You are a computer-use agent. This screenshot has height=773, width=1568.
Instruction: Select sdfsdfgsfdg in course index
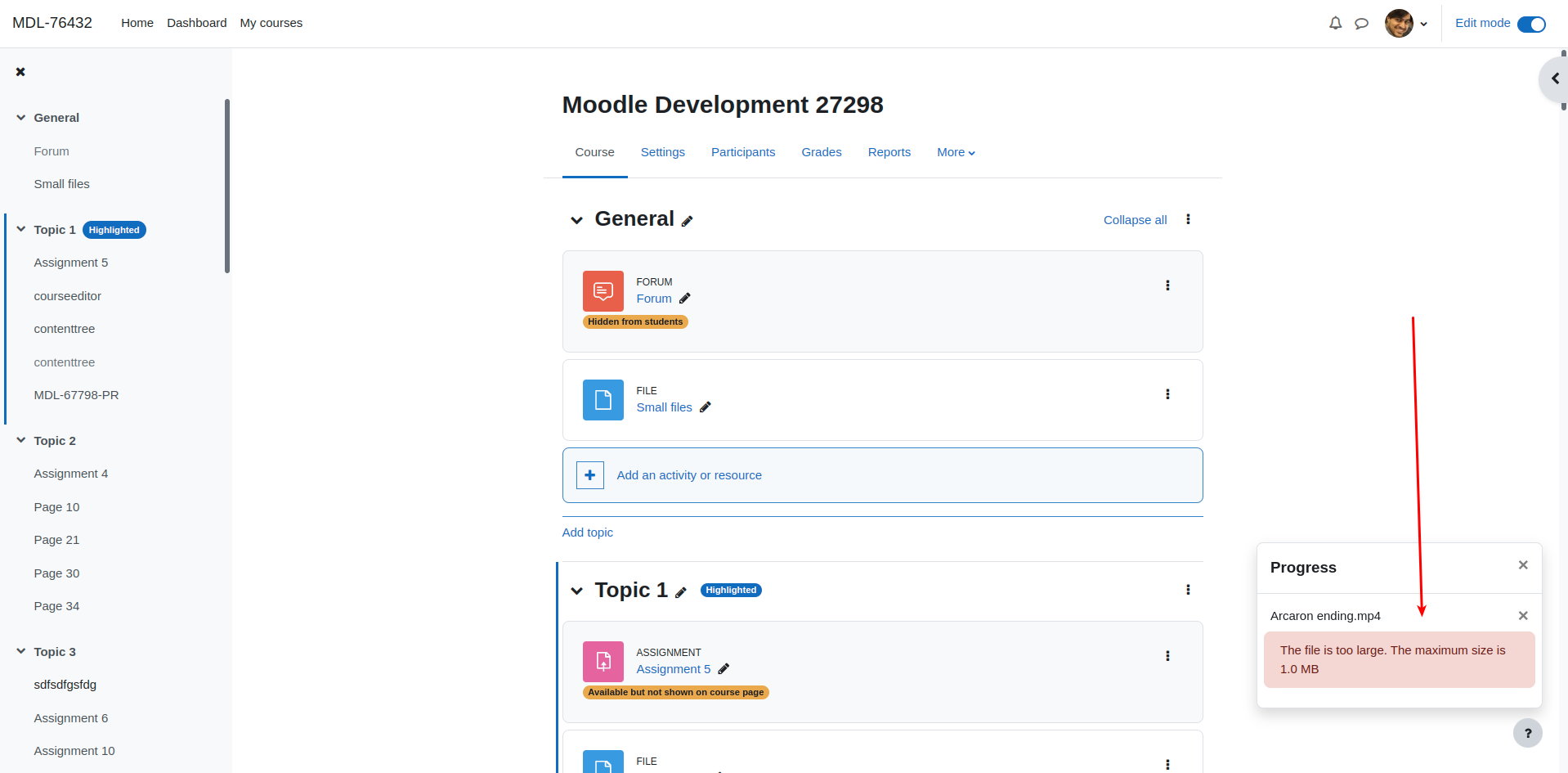pyautogui.click(x=65, y=685)
